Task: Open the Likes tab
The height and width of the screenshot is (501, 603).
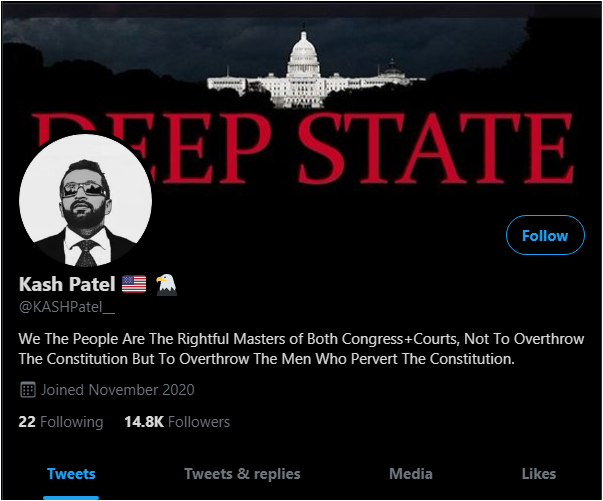Action: coord(539,474)
